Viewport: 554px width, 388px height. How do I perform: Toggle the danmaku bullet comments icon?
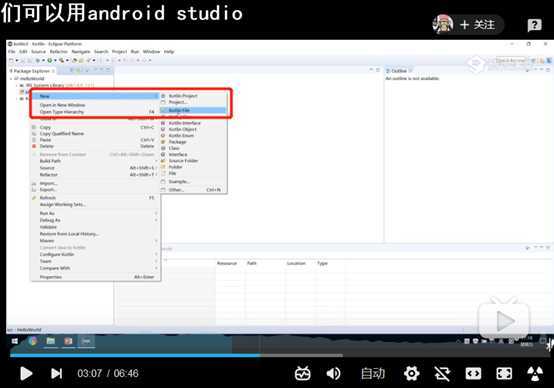[303, 373]
